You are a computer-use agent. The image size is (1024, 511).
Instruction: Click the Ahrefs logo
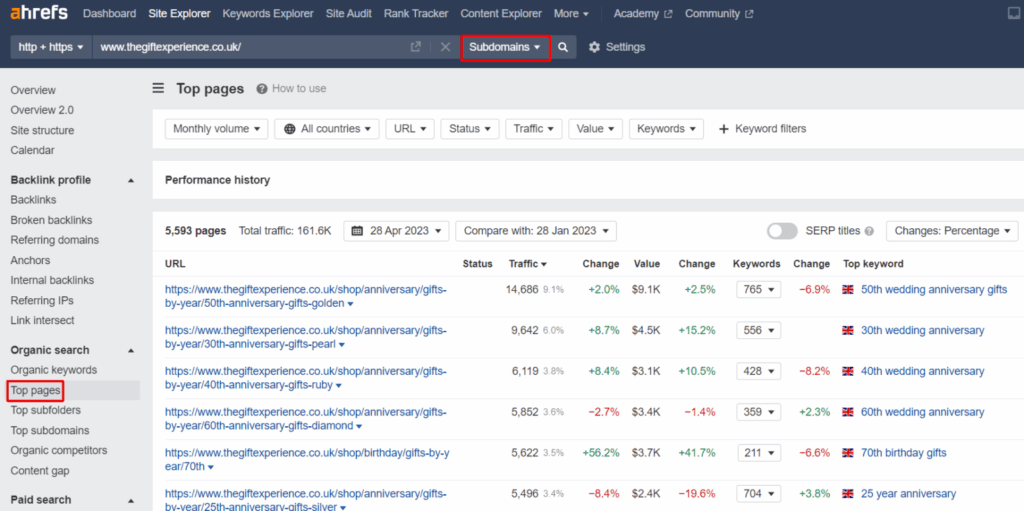pos(39,12)
